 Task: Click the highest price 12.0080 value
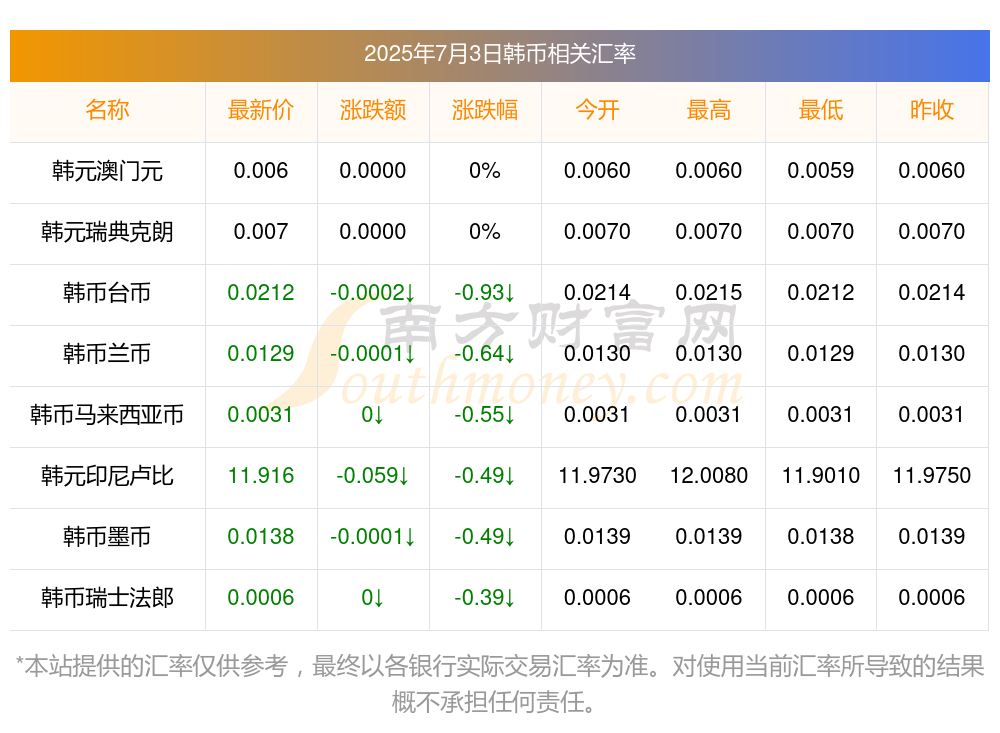click(709, 476)
